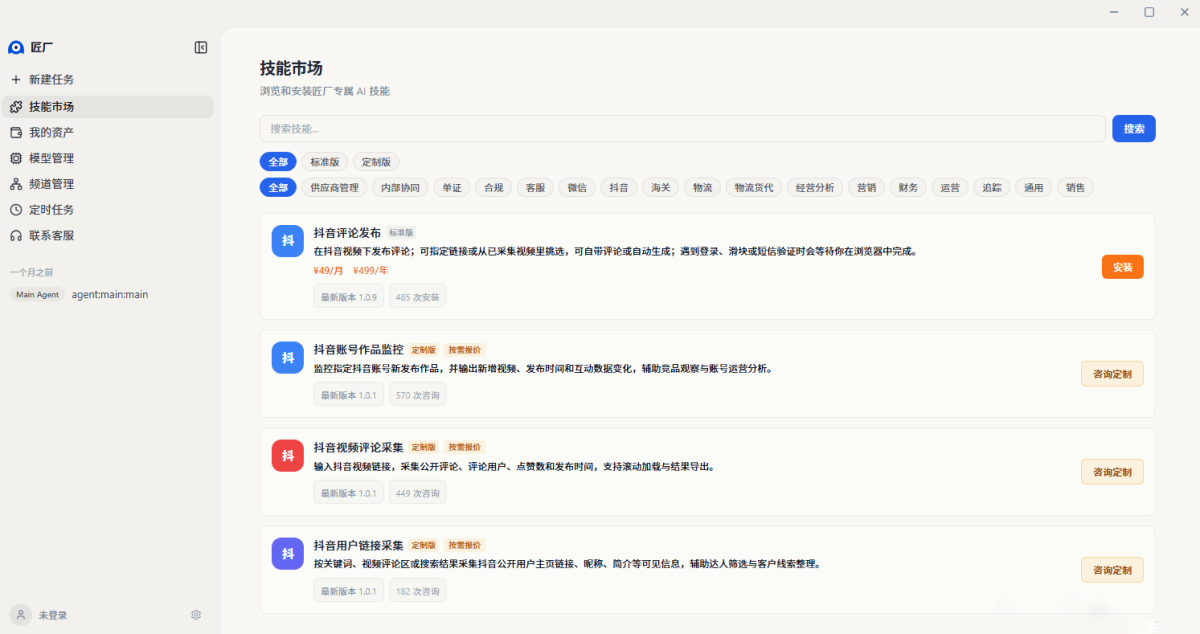Screen dimensions: 1200x634
Task: Click the 匠厂 app logo icon
Action: pos(16,47)
